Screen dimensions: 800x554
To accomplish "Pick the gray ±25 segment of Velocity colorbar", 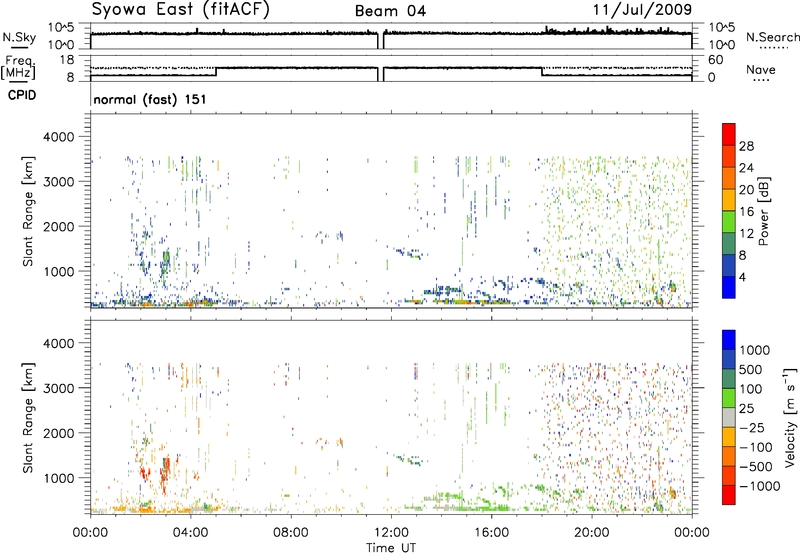I will coord(729,417).
